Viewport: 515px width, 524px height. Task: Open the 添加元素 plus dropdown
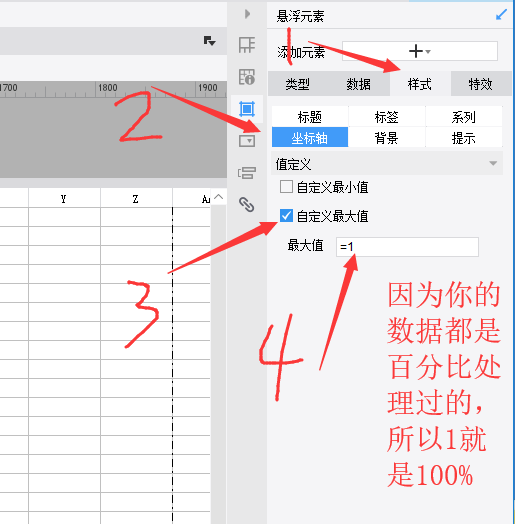point(420,51)
